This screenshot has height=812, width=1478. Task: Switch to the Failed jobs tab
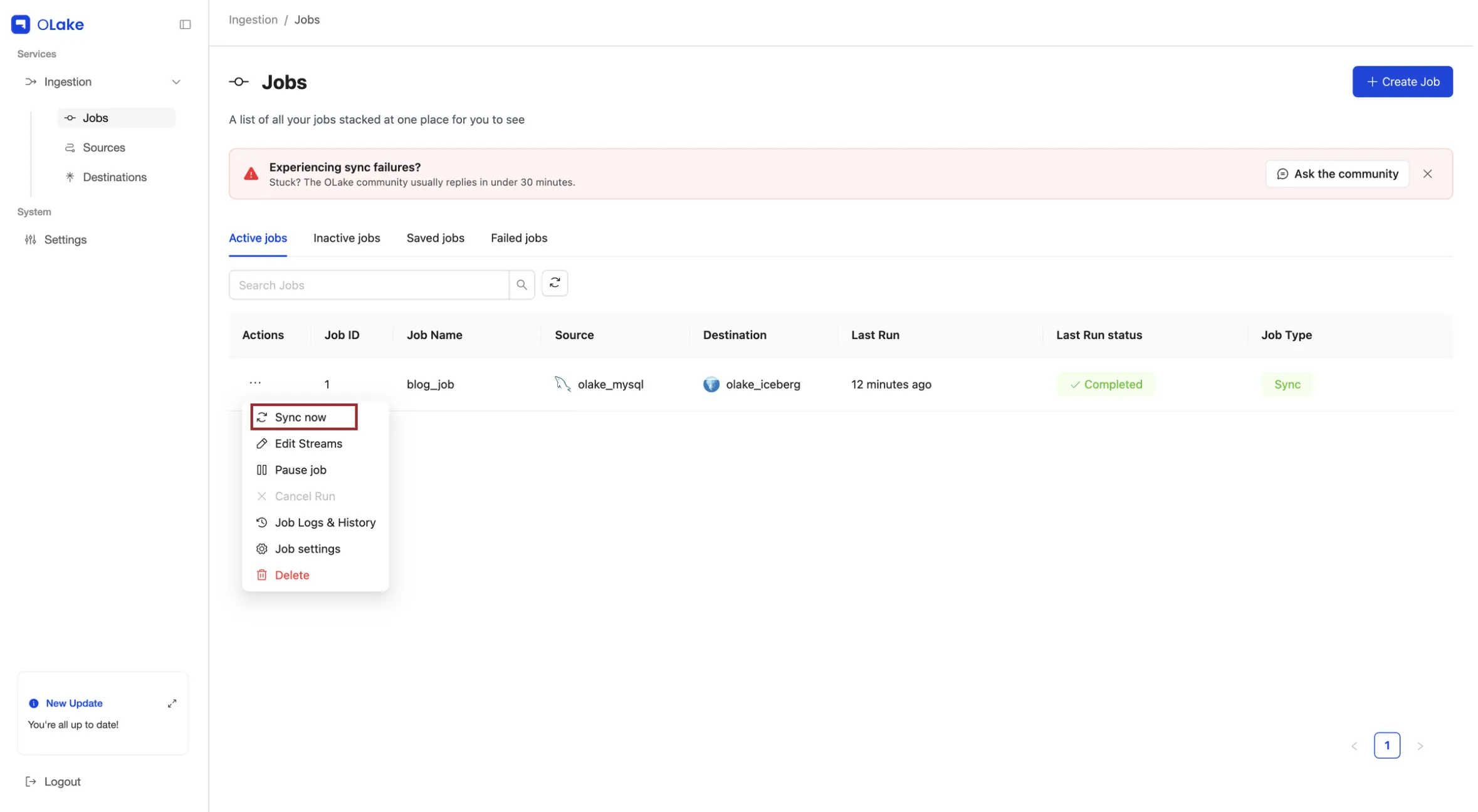(518, 238)
